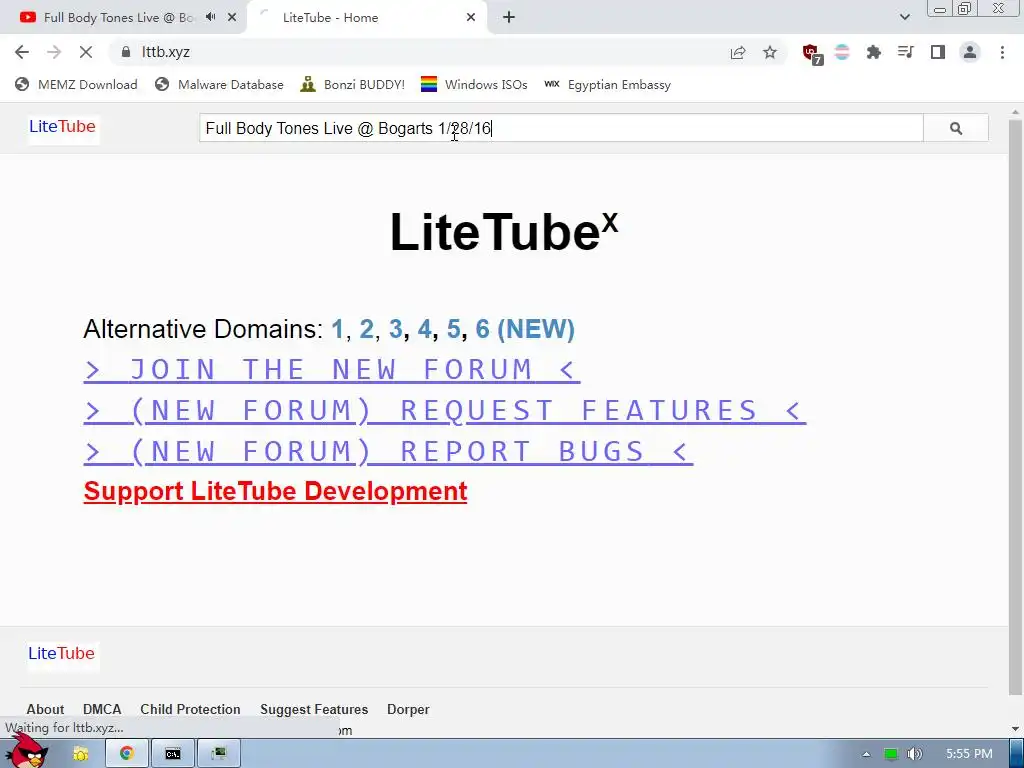Open the Extensions puzzle piece menu
The width and height of the screenshot is (1024, 768).
click(874, 52)
